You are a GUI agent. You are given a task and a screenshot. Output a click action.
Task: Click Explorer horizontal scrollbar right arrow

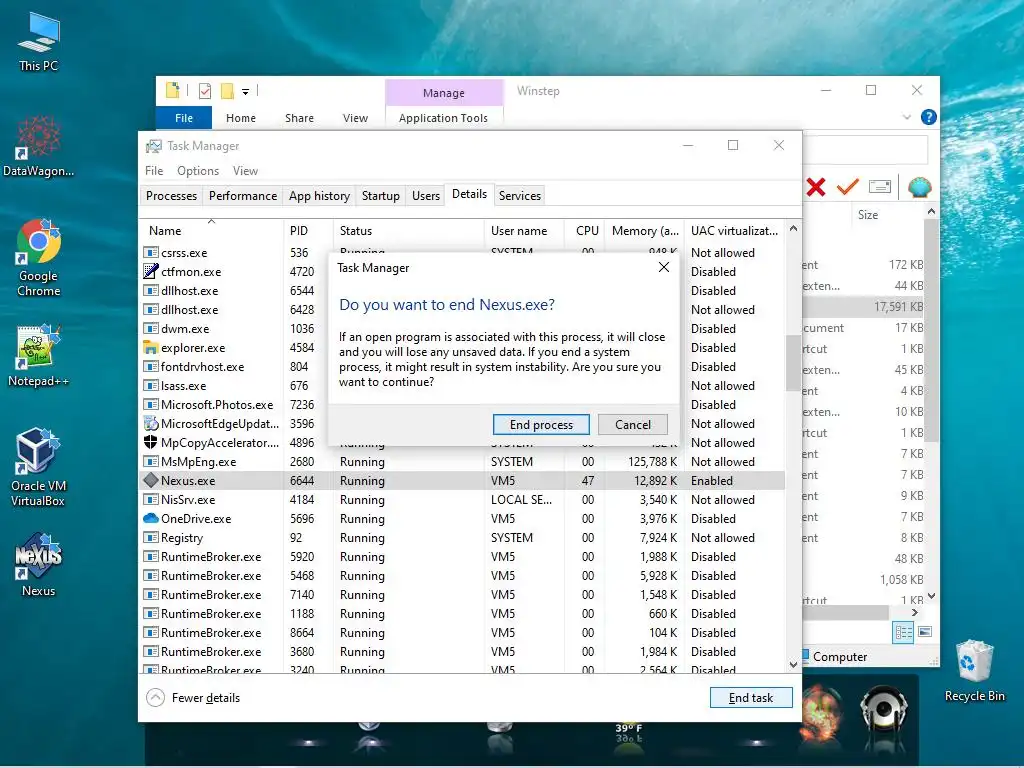tap(914, 613)
